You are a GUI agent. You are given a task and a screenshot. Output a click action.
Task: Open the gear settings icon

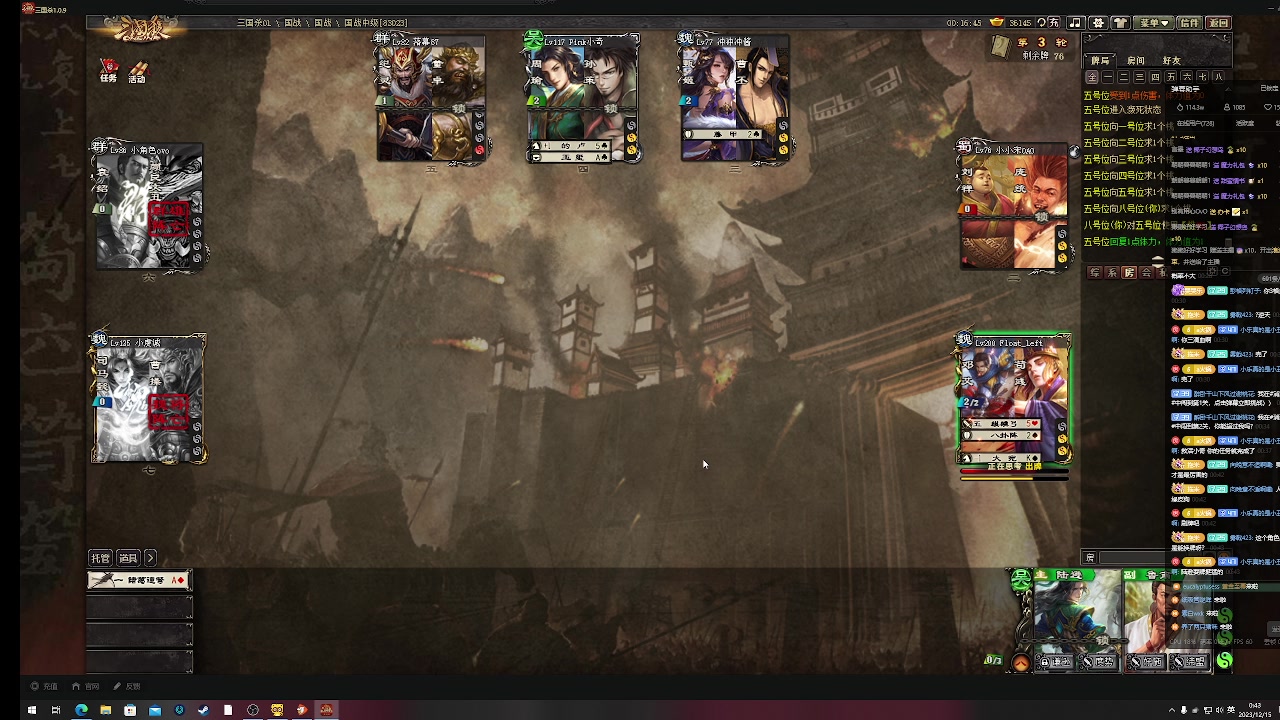click(x=1098, y=22)
